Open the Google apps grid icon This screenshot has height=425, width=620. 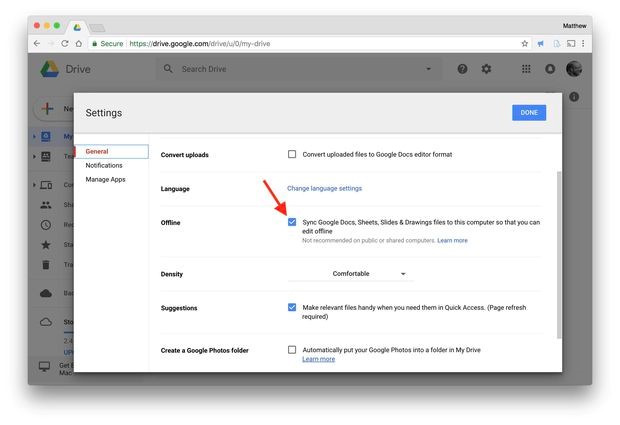pyautogui.click(x=526, y=69)
